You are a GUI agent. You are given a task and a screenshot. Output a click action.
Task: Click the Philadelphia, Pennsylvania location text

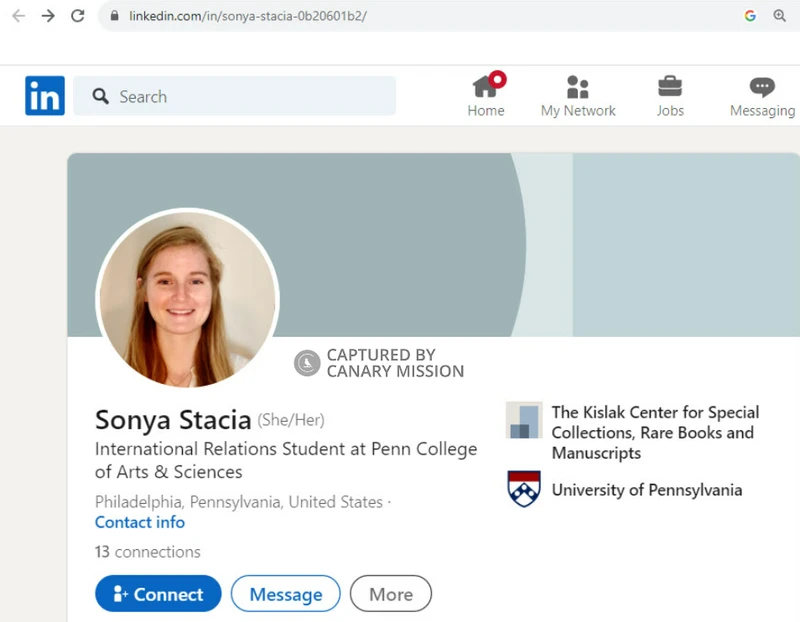pyautogui.click(x=239, y=502)
